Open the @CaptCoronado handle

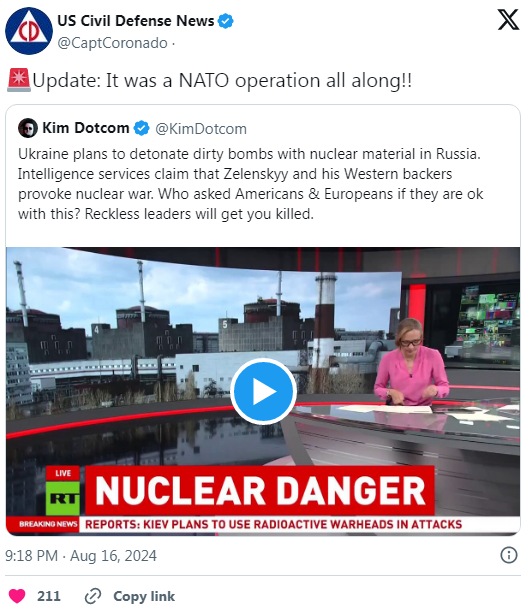click(x=113, y=43)
